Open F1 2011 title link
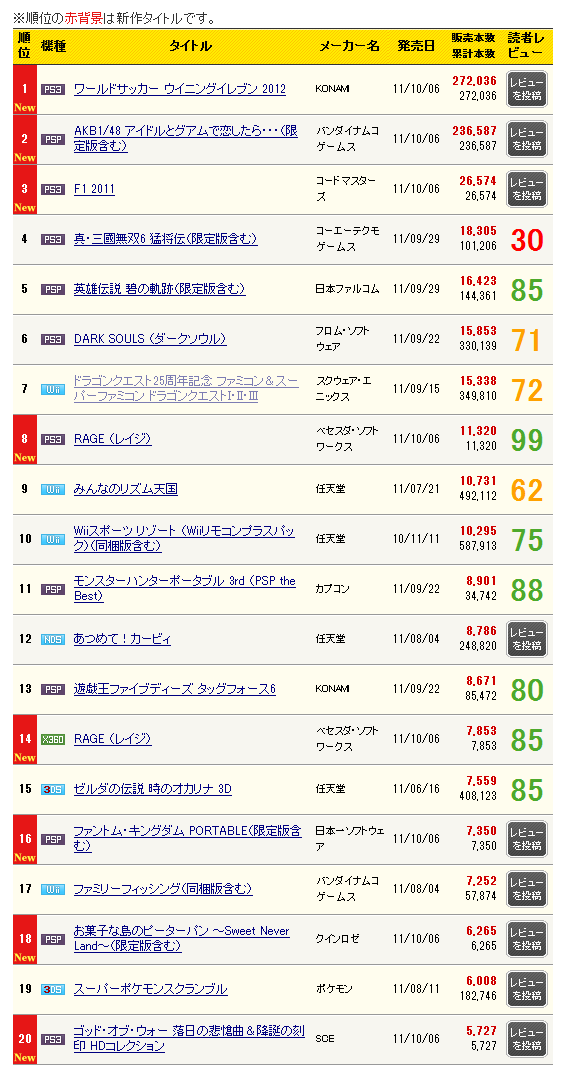Image resolution: width=562 pixels, height=1071 pixels. coord(94,189)
